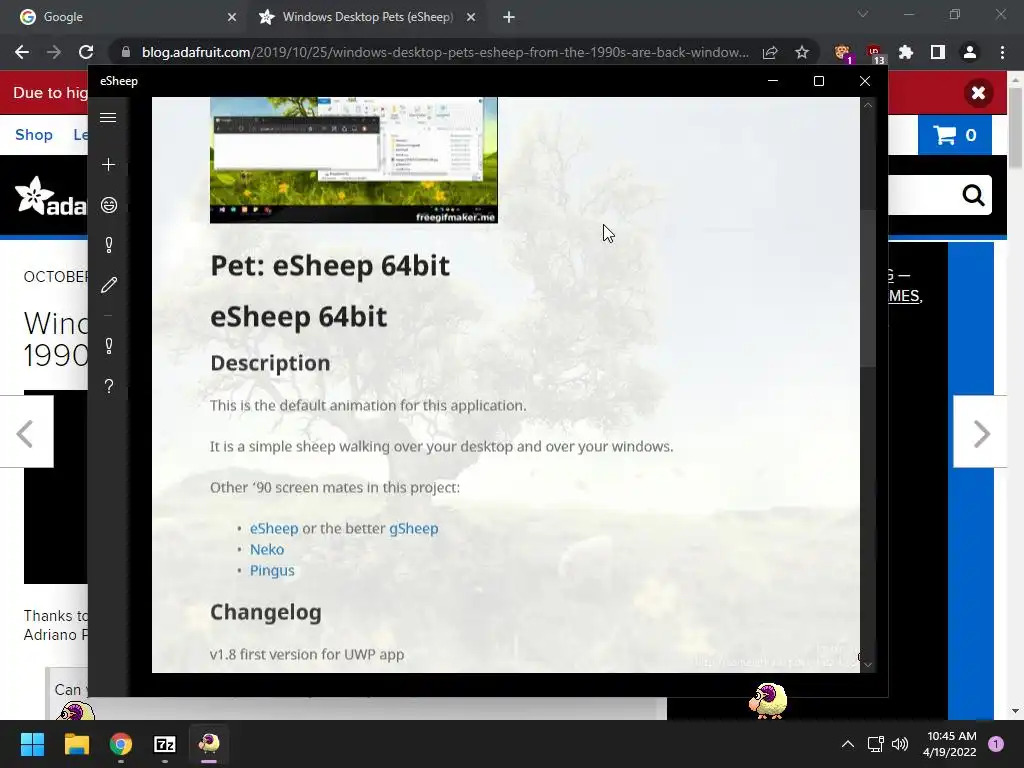Open the monkey extension icon in Chrome toolbar

tap(842, 52)
